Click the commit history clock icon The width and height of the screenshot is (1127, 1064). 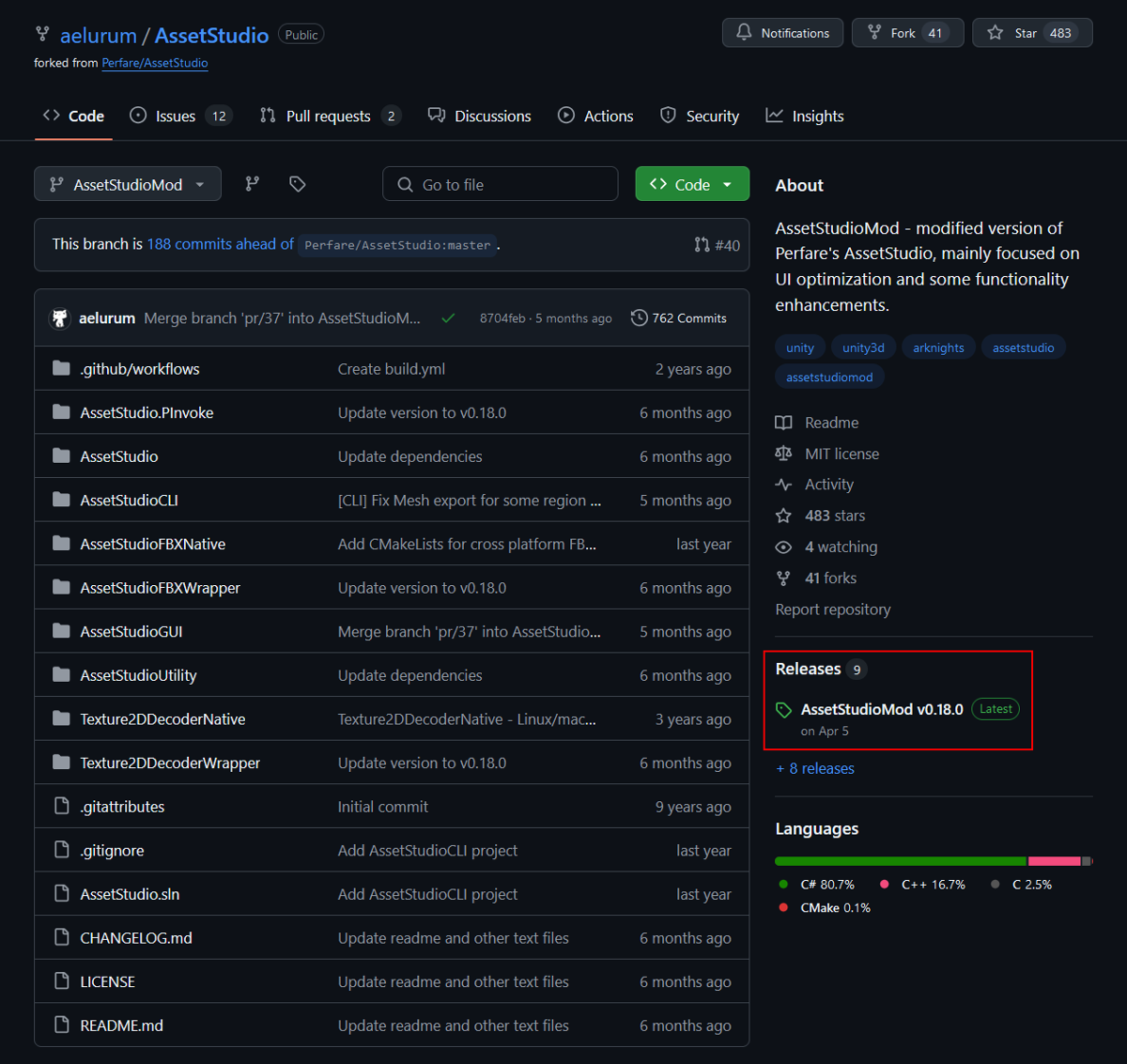(640, 318)
